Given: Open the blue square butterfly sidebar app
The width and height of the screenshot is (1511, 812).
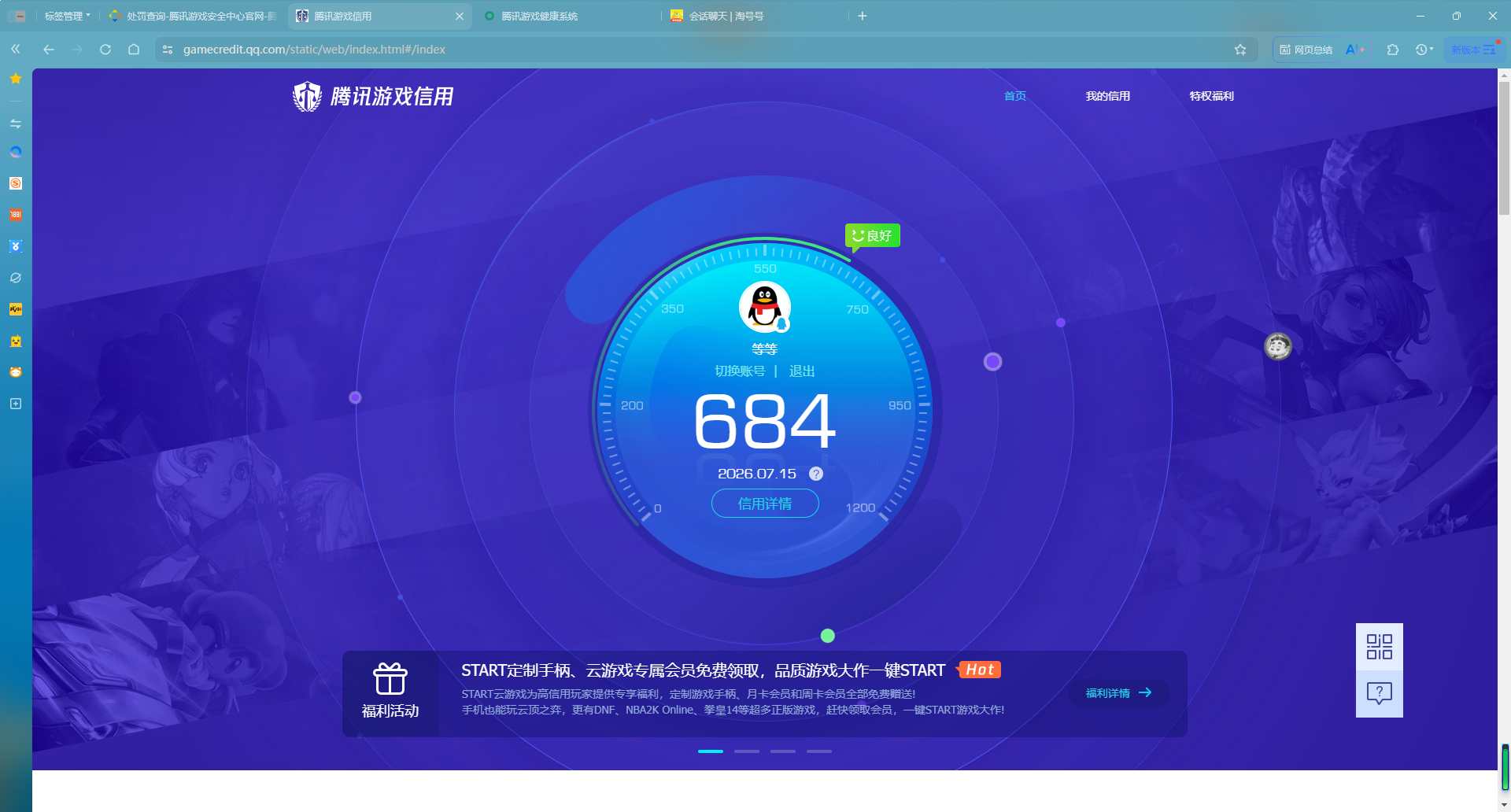Looking at the screenshot, I should point(16,246).
